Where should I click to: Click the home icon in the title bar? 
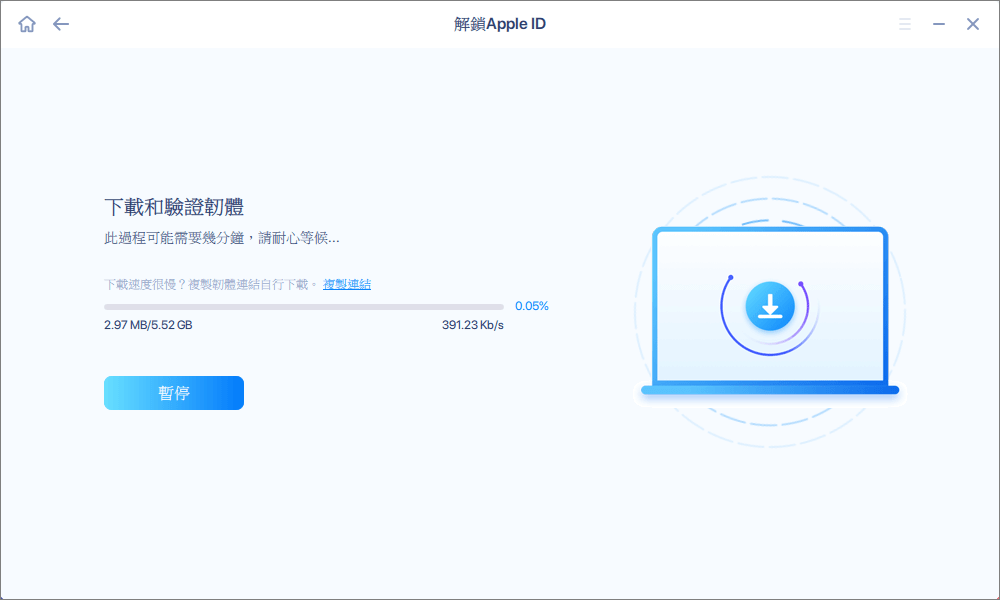pos(27,23)
